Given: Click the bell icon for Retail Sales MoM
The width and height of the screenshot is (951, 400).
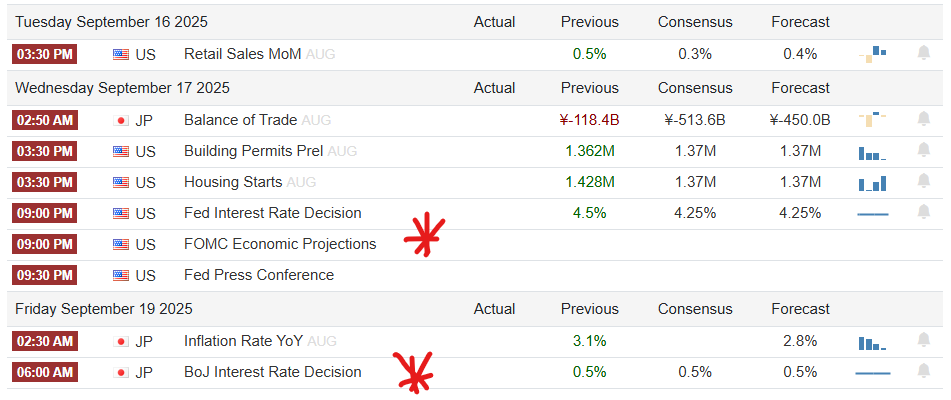Looking at the screenshot, I should (x=924, y=53).
